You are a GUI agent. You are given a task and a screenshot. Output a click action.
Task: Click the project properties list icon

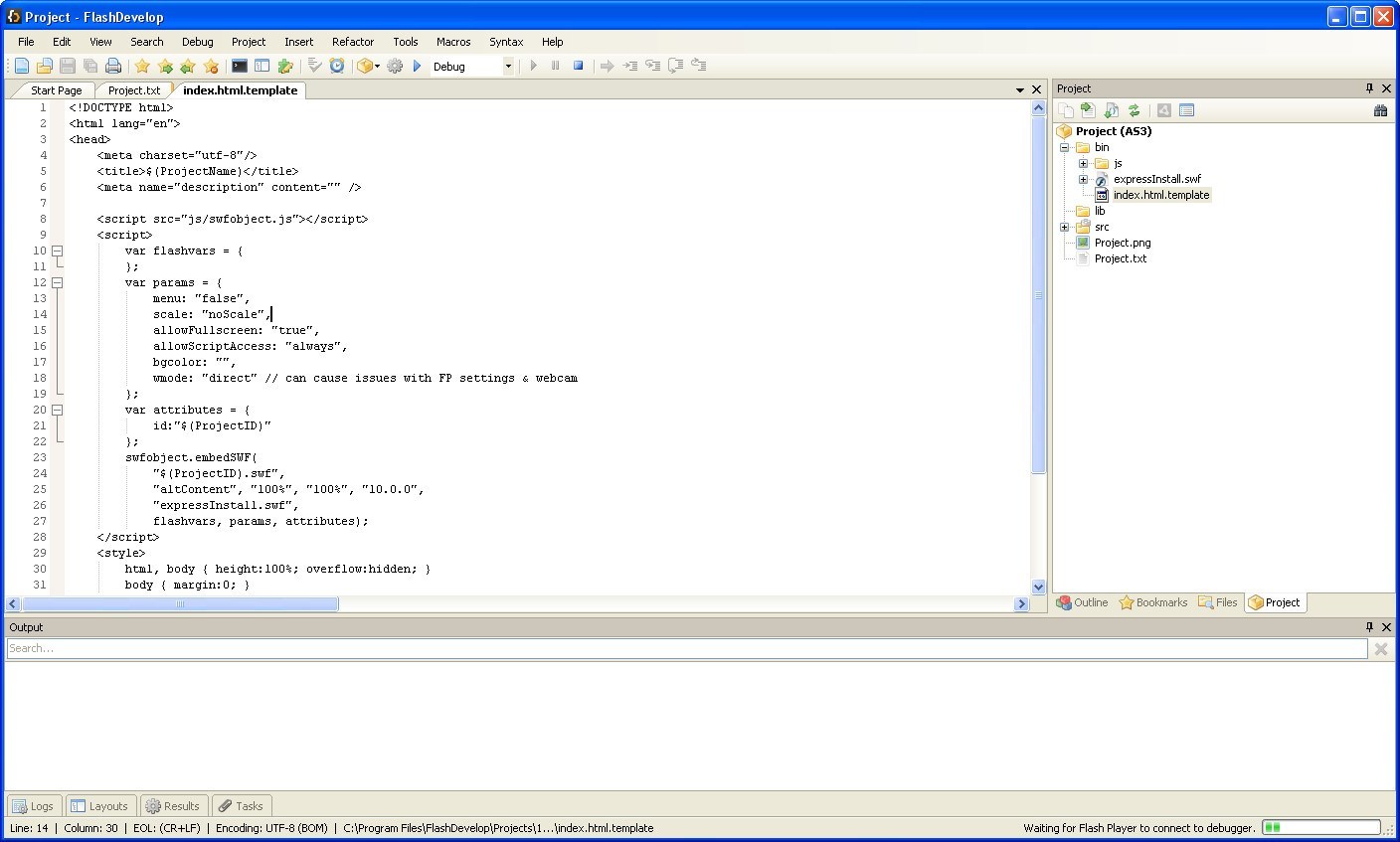pyautogui.click(x=1186, y=110)
